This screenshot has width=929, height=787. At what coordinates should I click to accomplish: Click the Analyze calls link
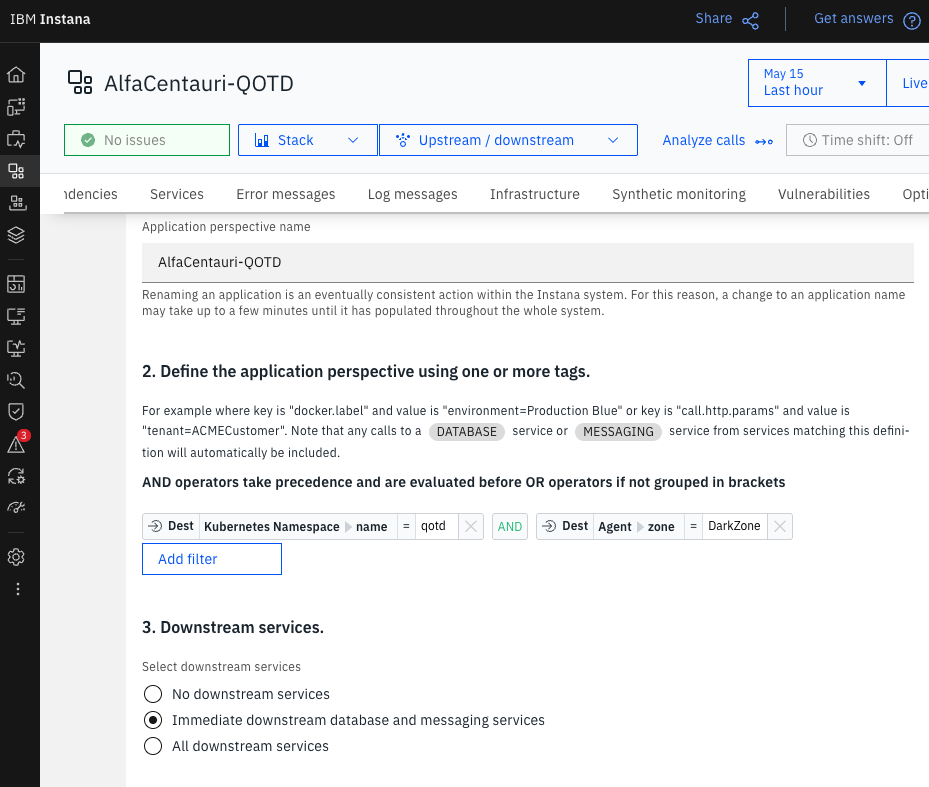[704, 140]
